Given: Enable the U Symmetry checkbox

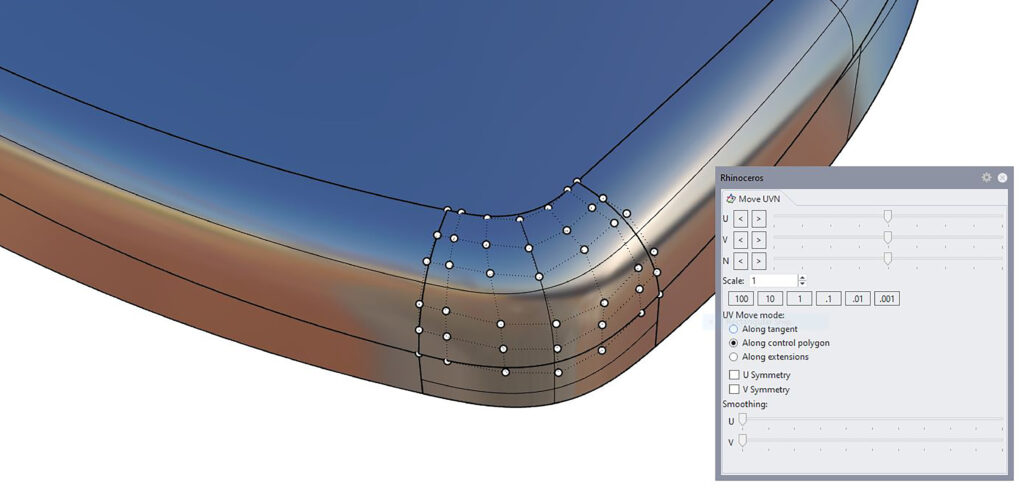Looking at the screenshot, I should (734, 375).
